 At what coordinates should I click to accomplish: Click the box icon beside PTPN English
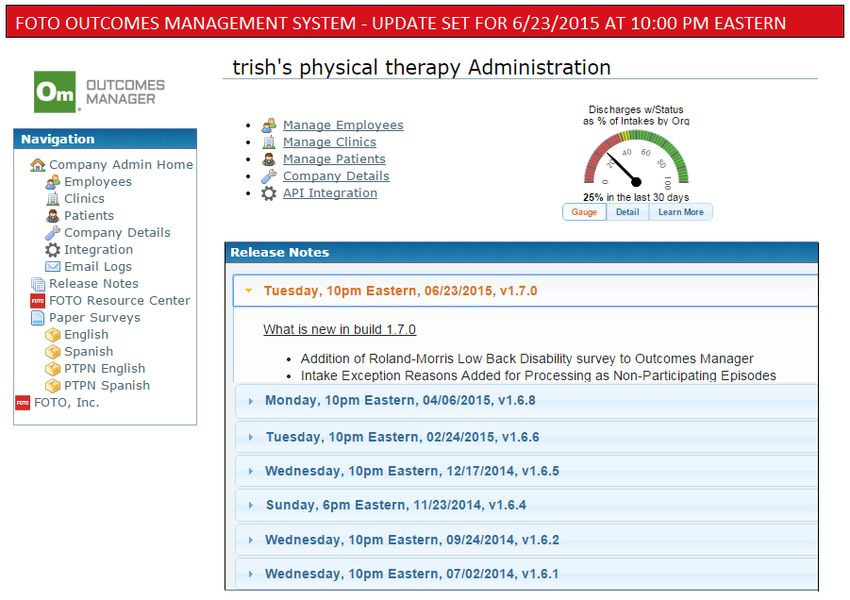click(x=53, y=369)
